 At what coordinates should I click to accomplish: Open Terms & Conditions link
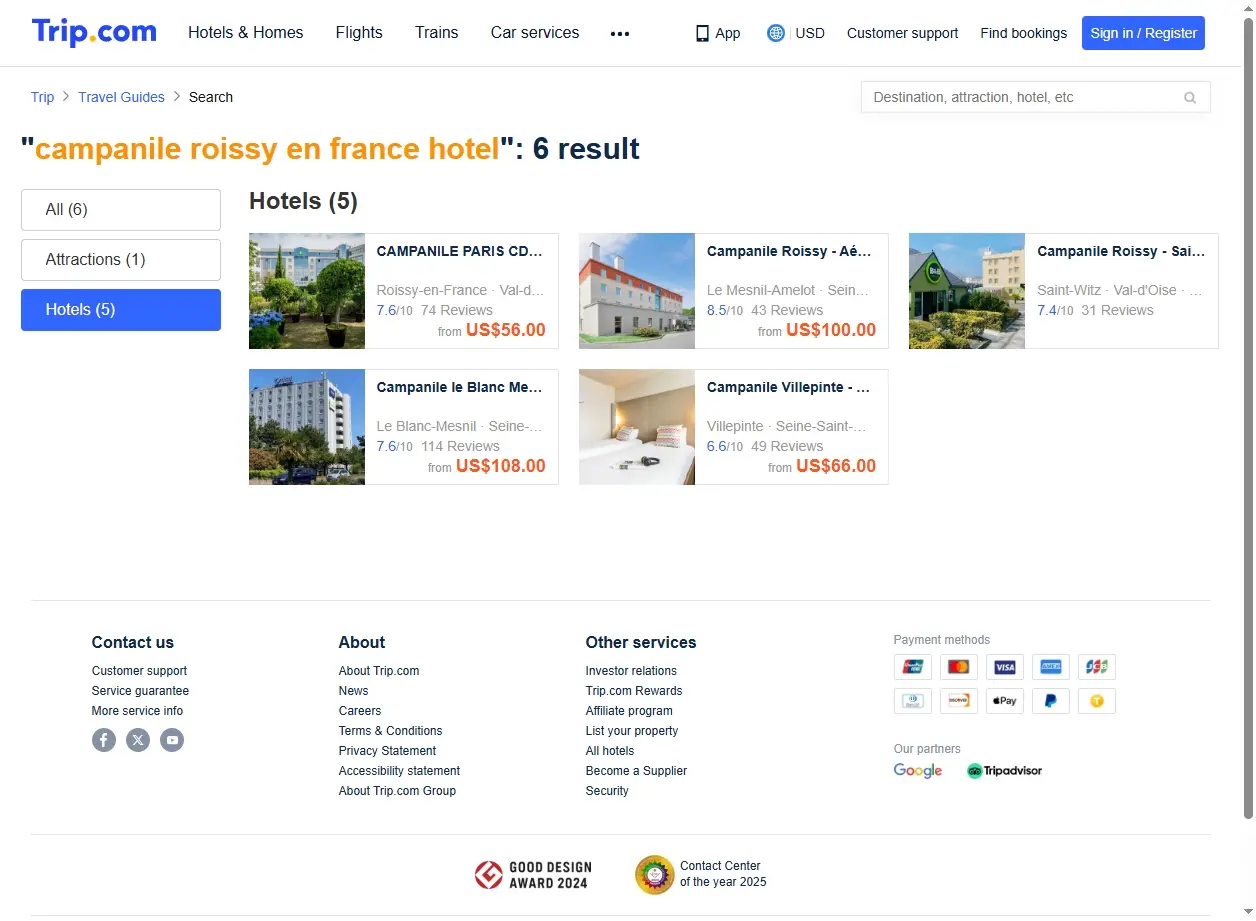[390, 731]
